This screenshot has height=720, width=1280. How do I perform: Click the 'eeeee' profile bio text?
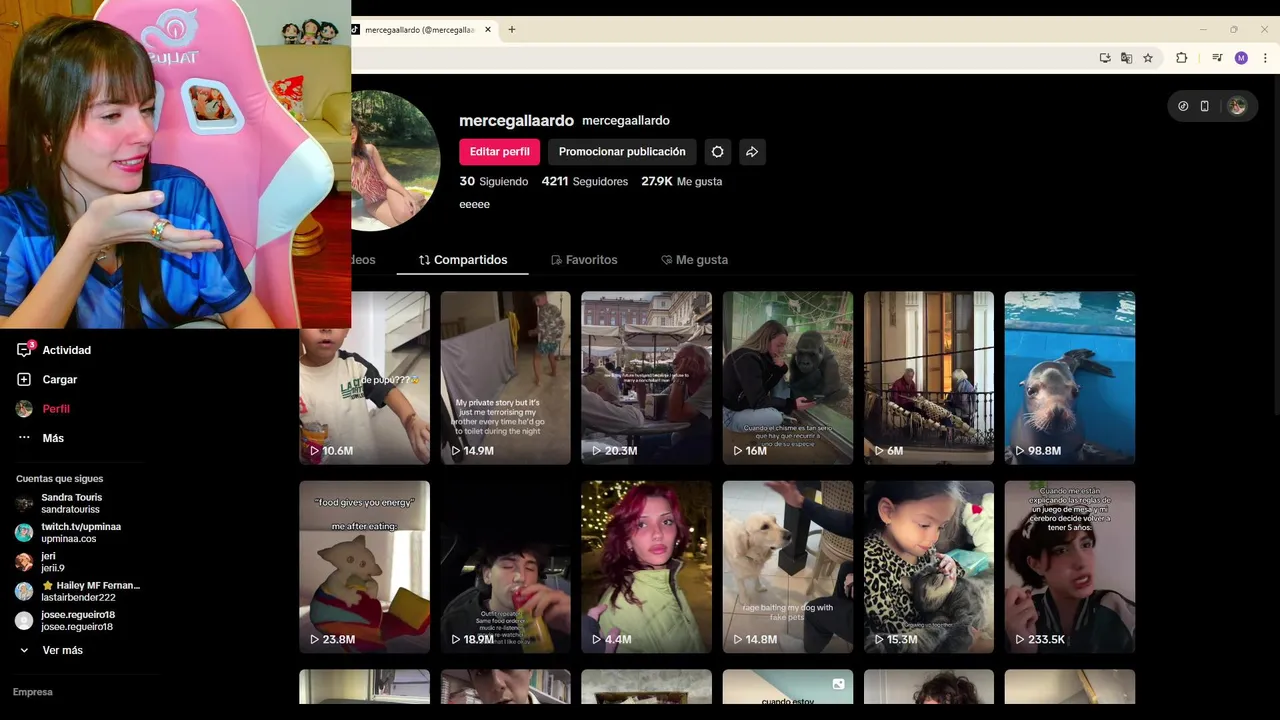click(474, 204)
